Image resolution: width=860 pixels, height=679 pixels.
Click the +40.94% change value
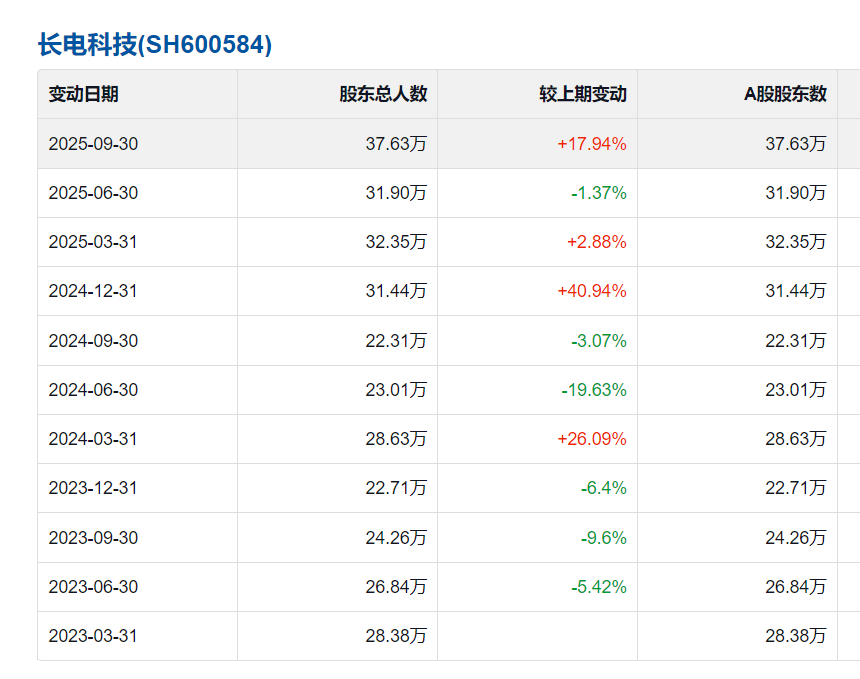(x=592, y=291)
